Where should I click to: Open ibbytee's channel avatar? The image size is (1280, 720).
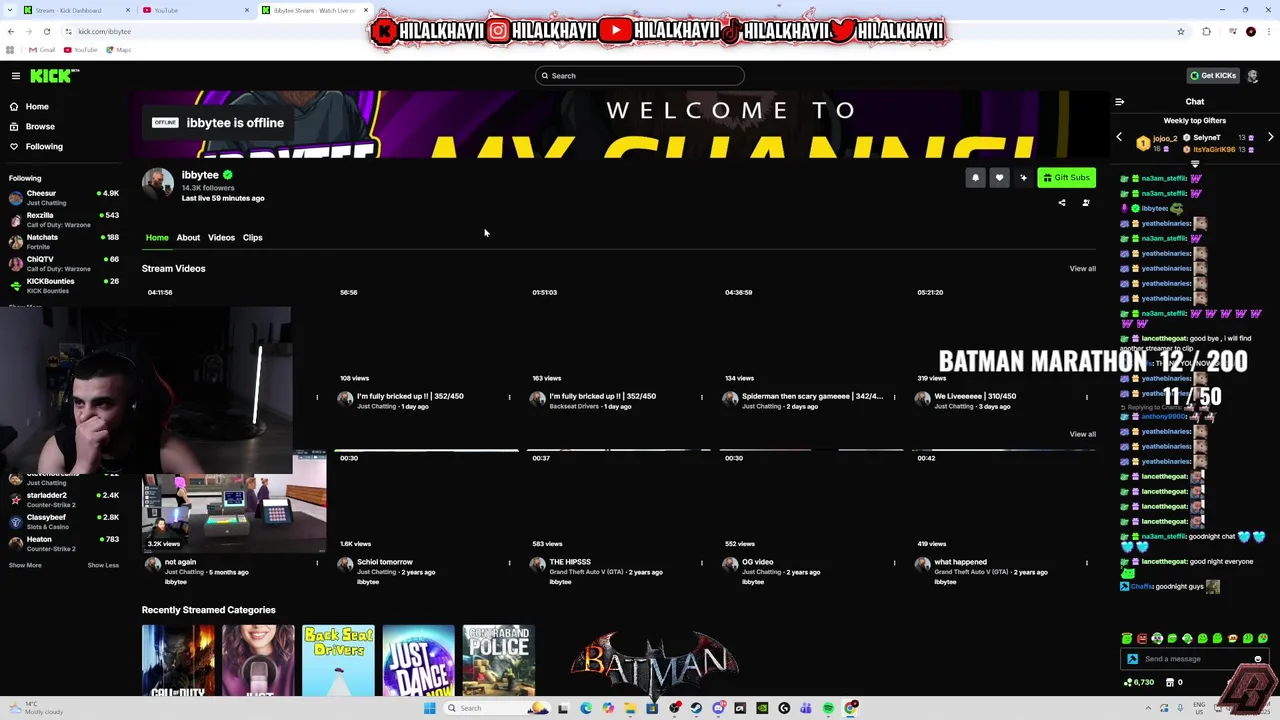(157, 185)
